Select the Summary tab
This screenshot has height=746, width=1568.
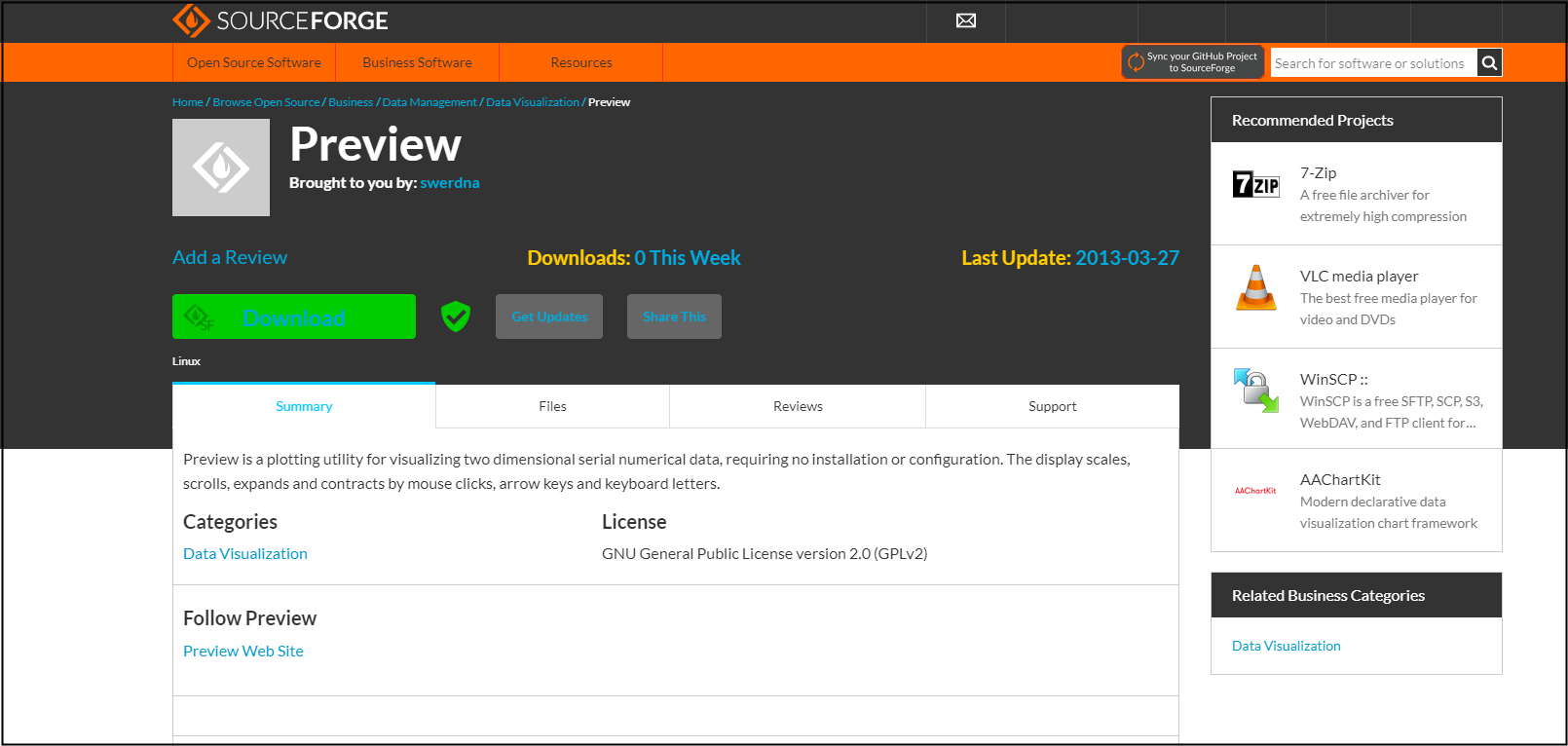click(304, 406)
